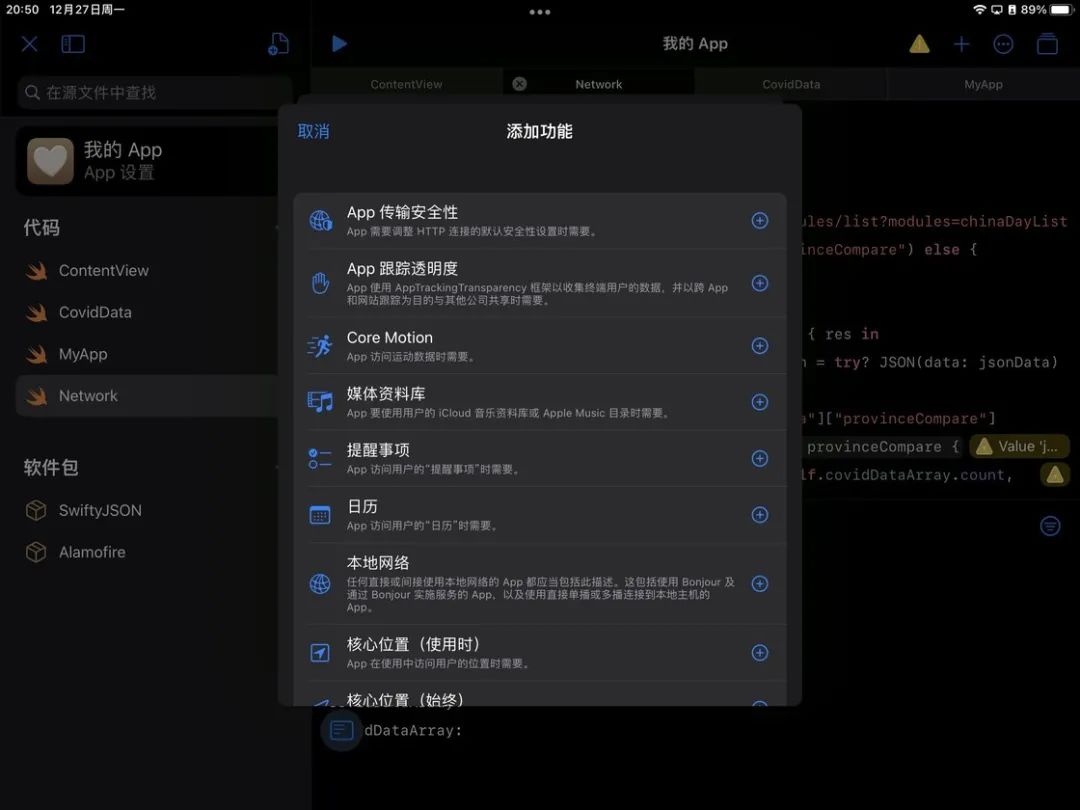1080x810 pixels.
Task: Click the Core Motion row title
Action: [390, 338]
